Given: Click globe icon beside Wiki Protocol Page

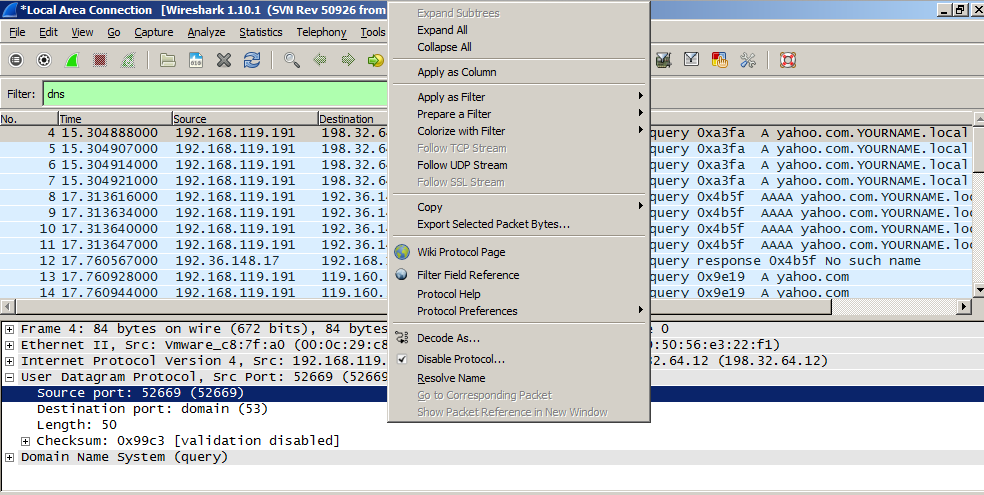Looking at the screenshot, I should click(402, 252).
